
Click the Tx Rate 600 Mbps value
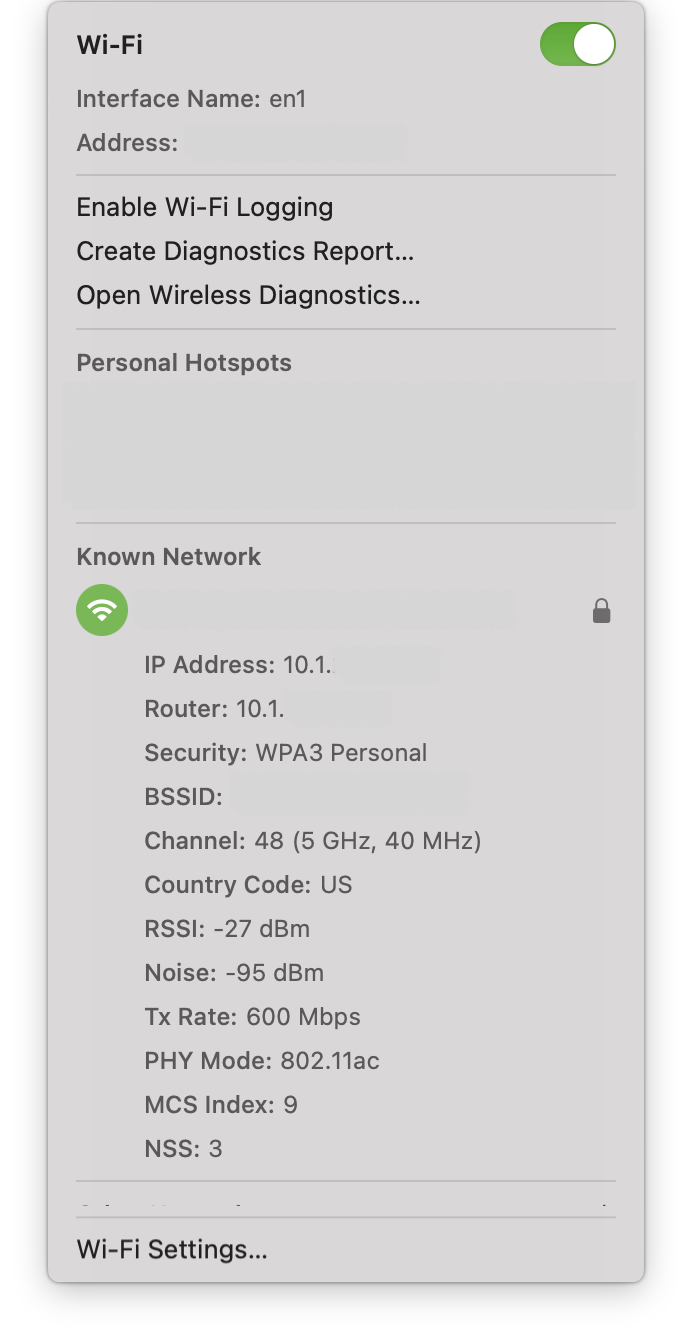(252, 1016)
